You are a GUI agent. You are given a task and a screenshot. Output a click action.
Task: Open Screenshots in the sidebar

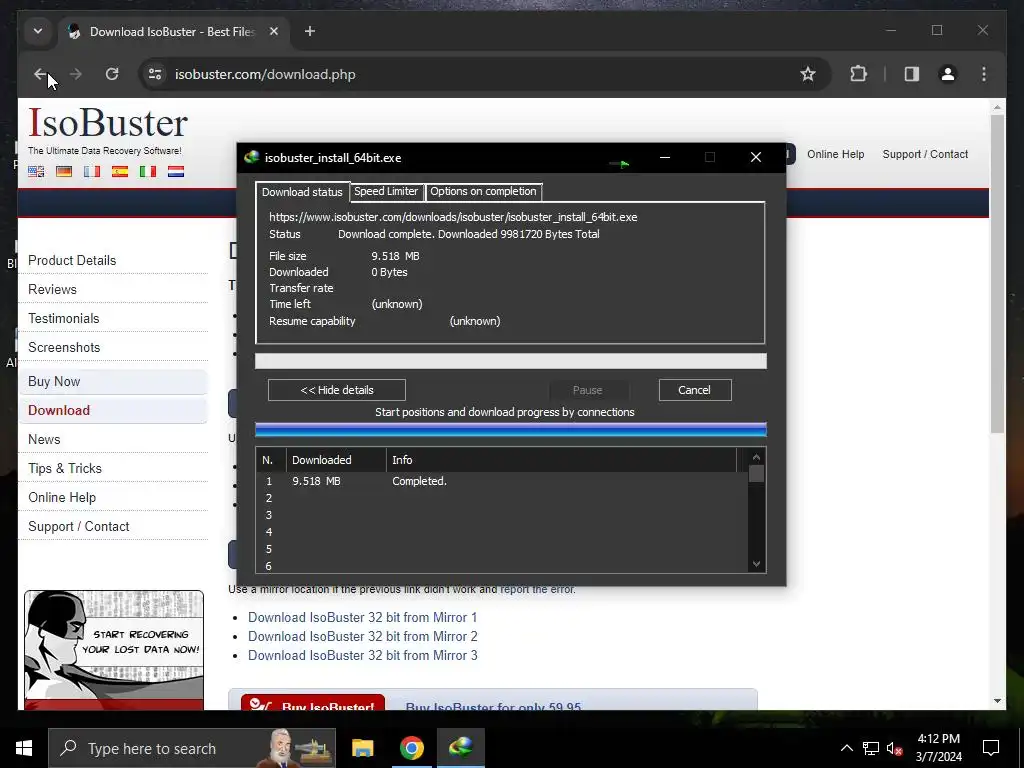[x=64, y=347]
